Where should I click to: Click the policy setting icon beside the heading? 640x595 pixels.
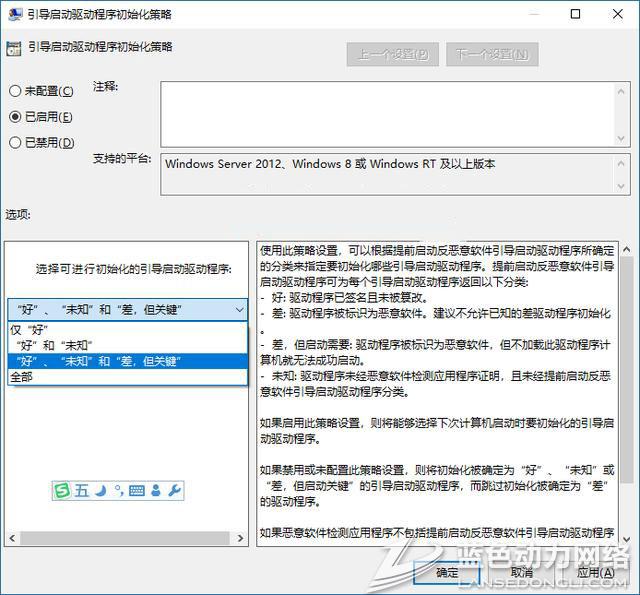[13, 47]
